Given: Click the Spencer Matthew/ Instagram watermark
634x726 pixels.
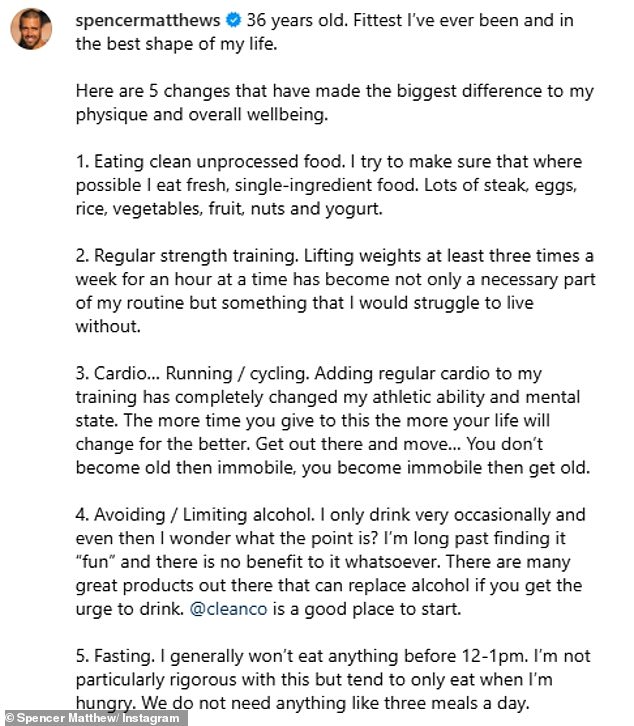Looking at the screenshot, I should (x=94, y=718).
